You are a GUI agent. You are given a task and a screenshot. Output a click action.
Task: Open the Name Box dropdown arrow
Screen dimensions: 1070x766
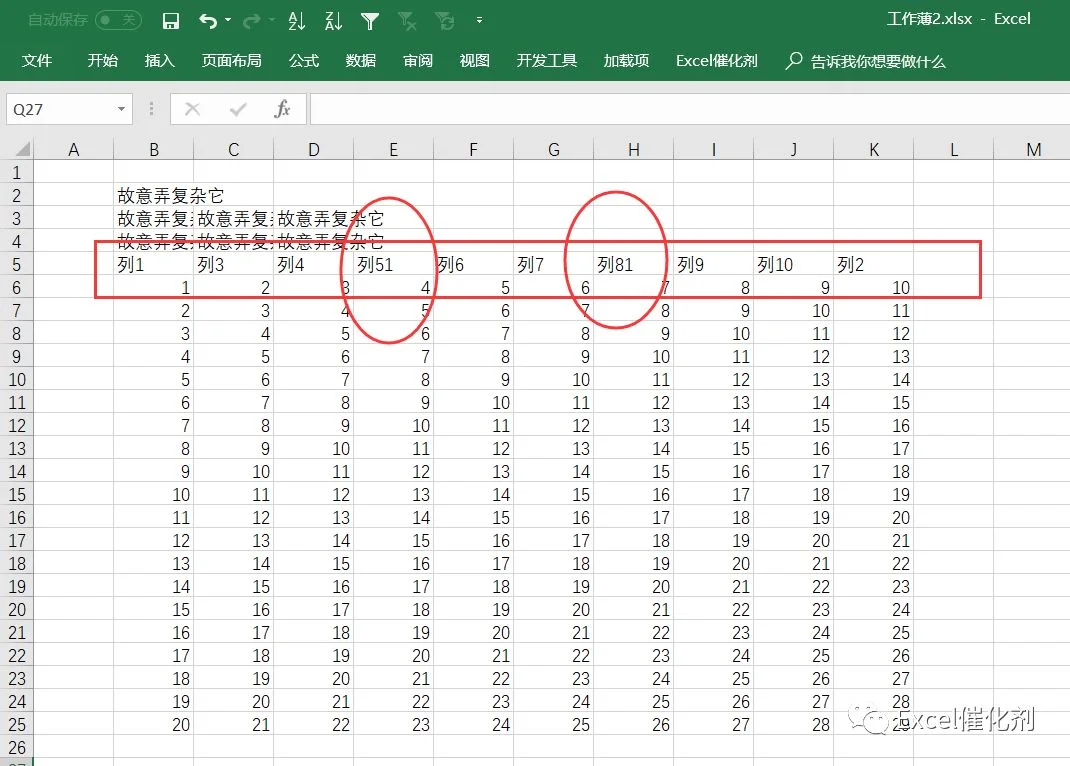click(x=121, y=109)
